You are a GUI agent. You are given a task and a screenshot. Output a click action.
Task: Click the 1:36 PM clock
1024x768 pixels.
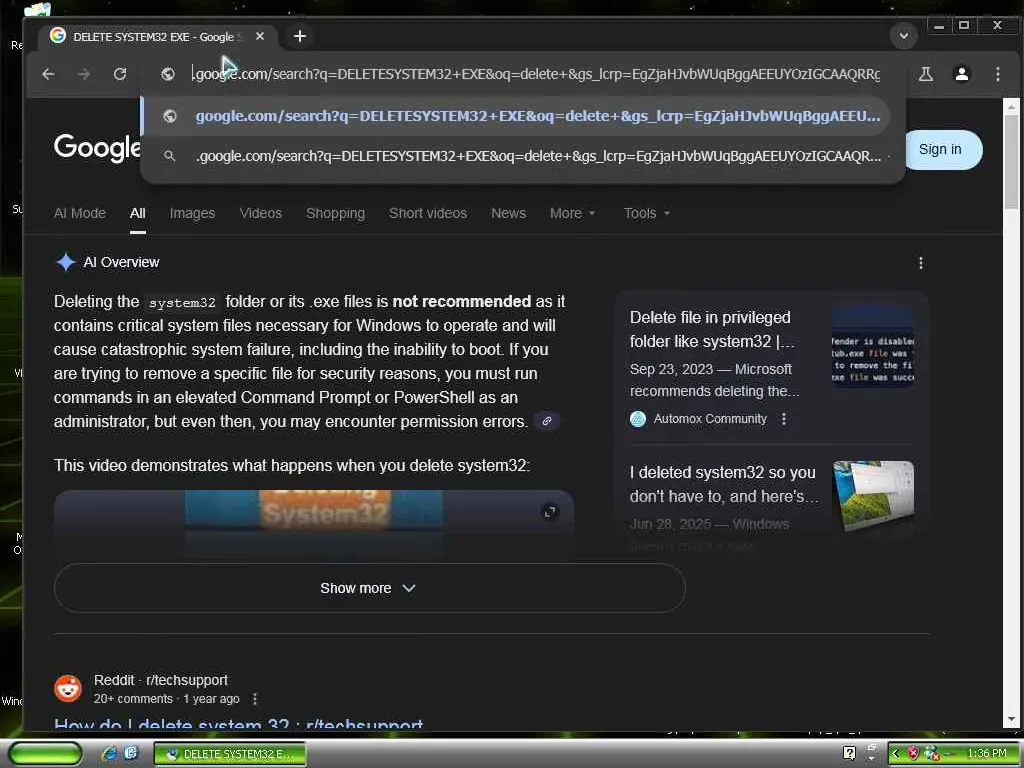[x=987, y=754]
